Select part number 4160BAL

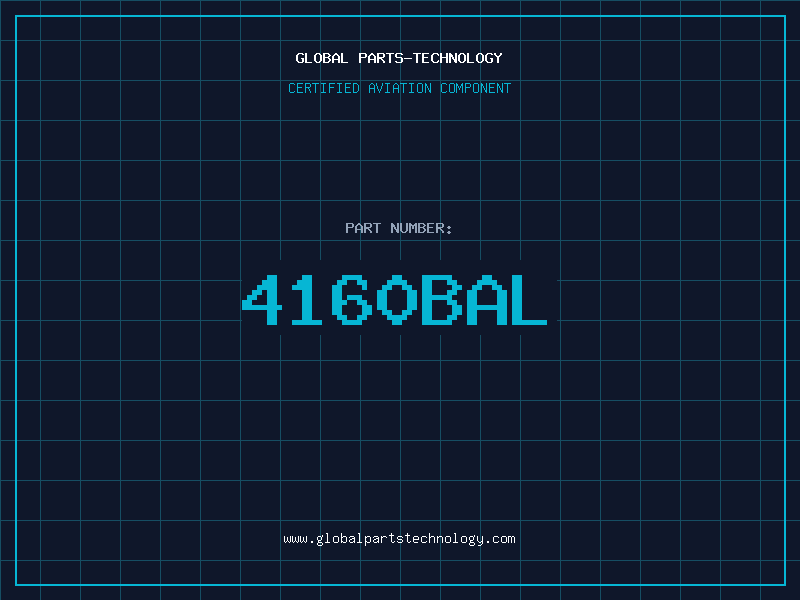394,300
